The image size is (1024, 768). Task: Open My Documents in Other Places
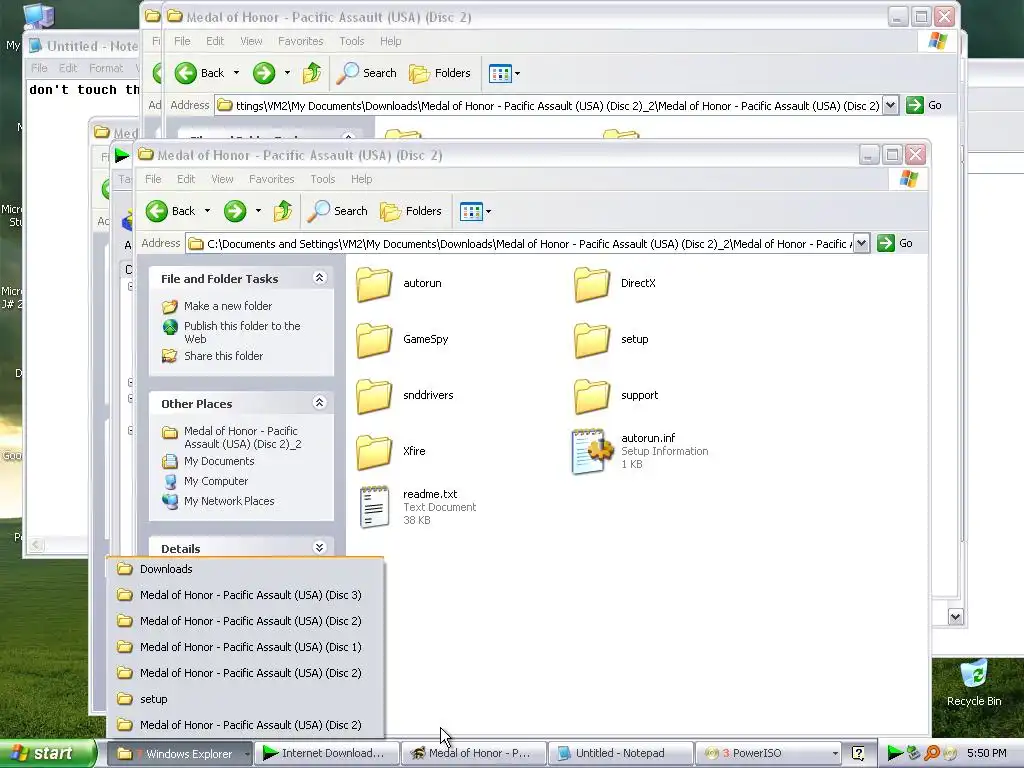point(219,462)
